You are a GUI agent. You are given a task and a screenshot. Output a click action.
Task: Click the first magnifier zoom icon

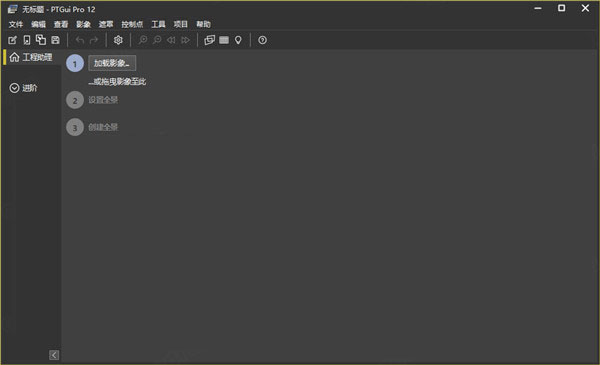[143, 40]
